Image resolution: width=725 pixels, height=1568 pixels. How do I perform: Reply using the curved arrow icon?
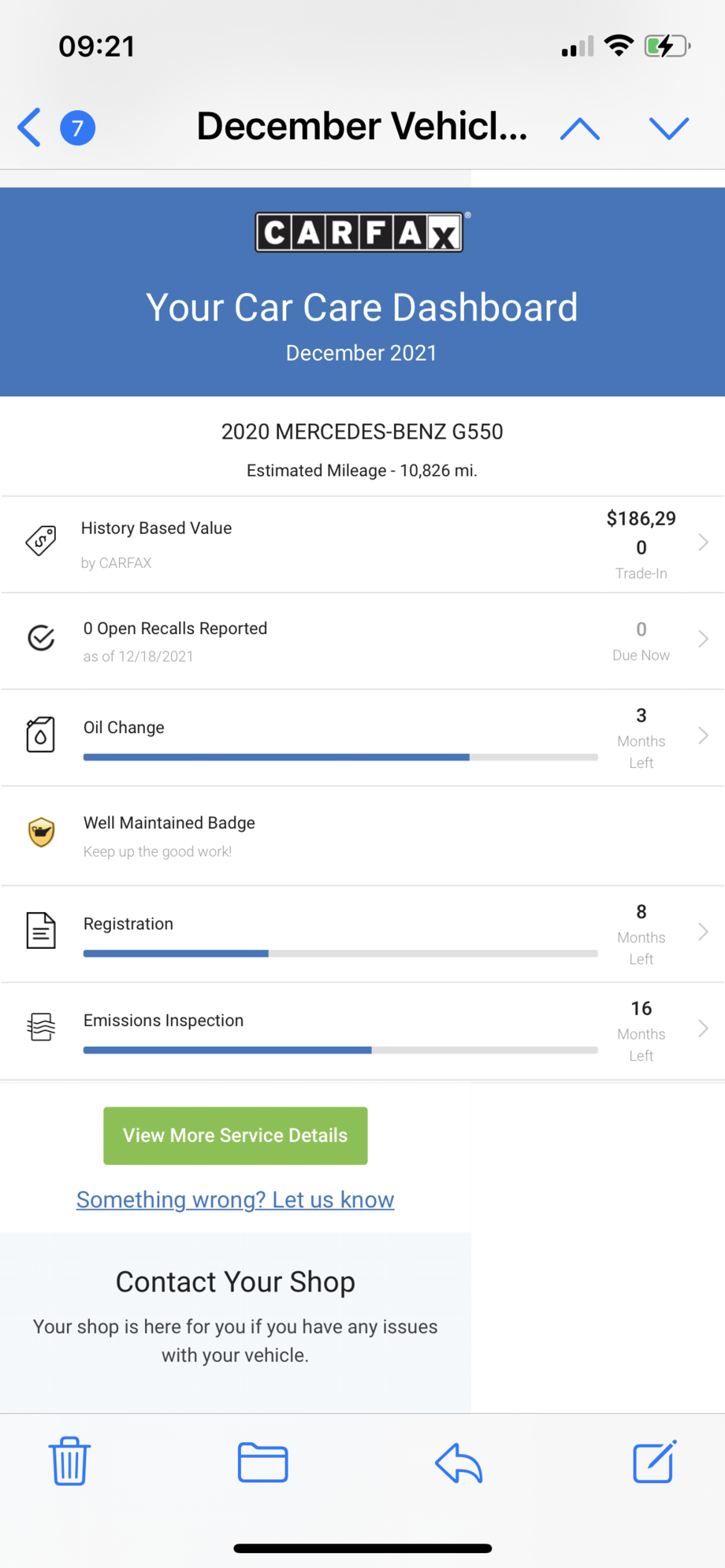(x=459, y=1462)
